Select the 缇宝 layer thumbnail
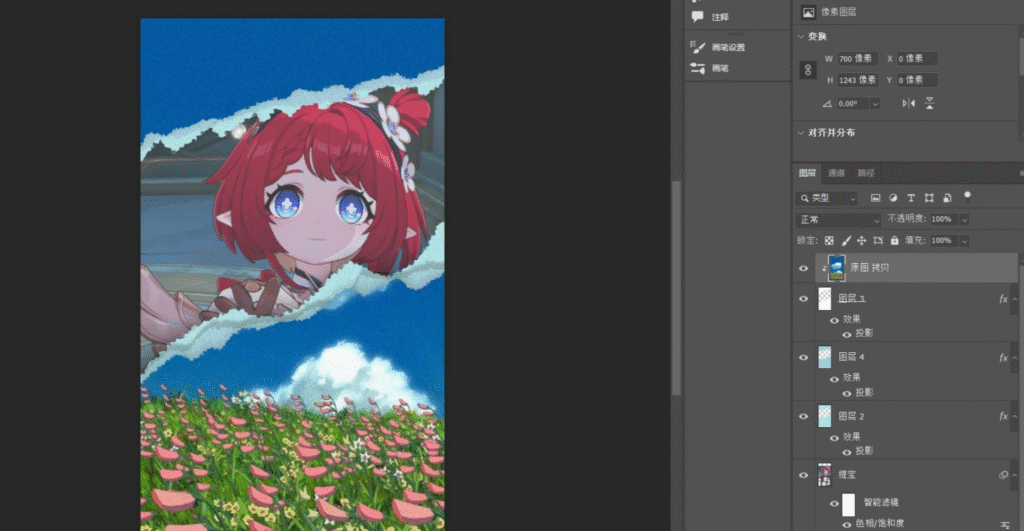This screenshot has width=1024, height=531. [x=825, y=475]
